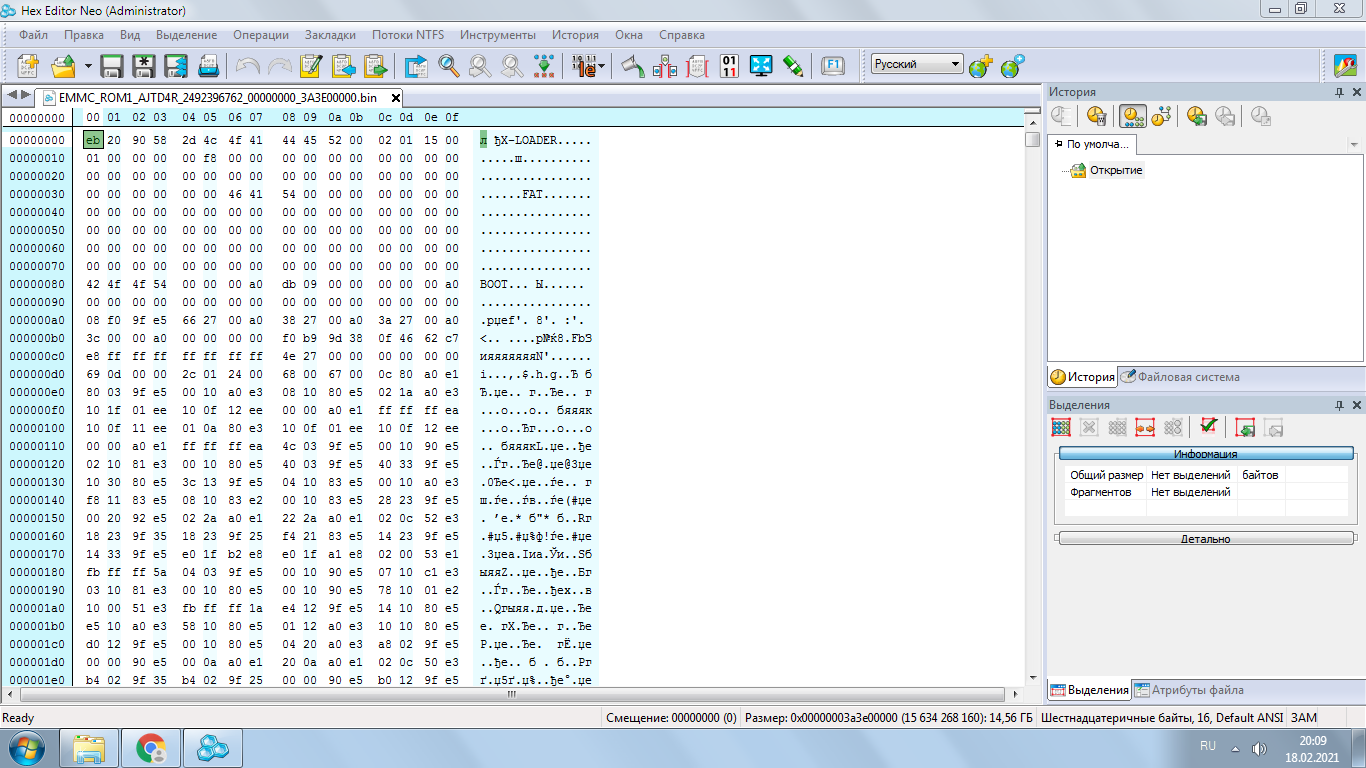Click the pattern fill dots icon
The height and width of the screenshot is (768, 1366).
coord(544,66)
